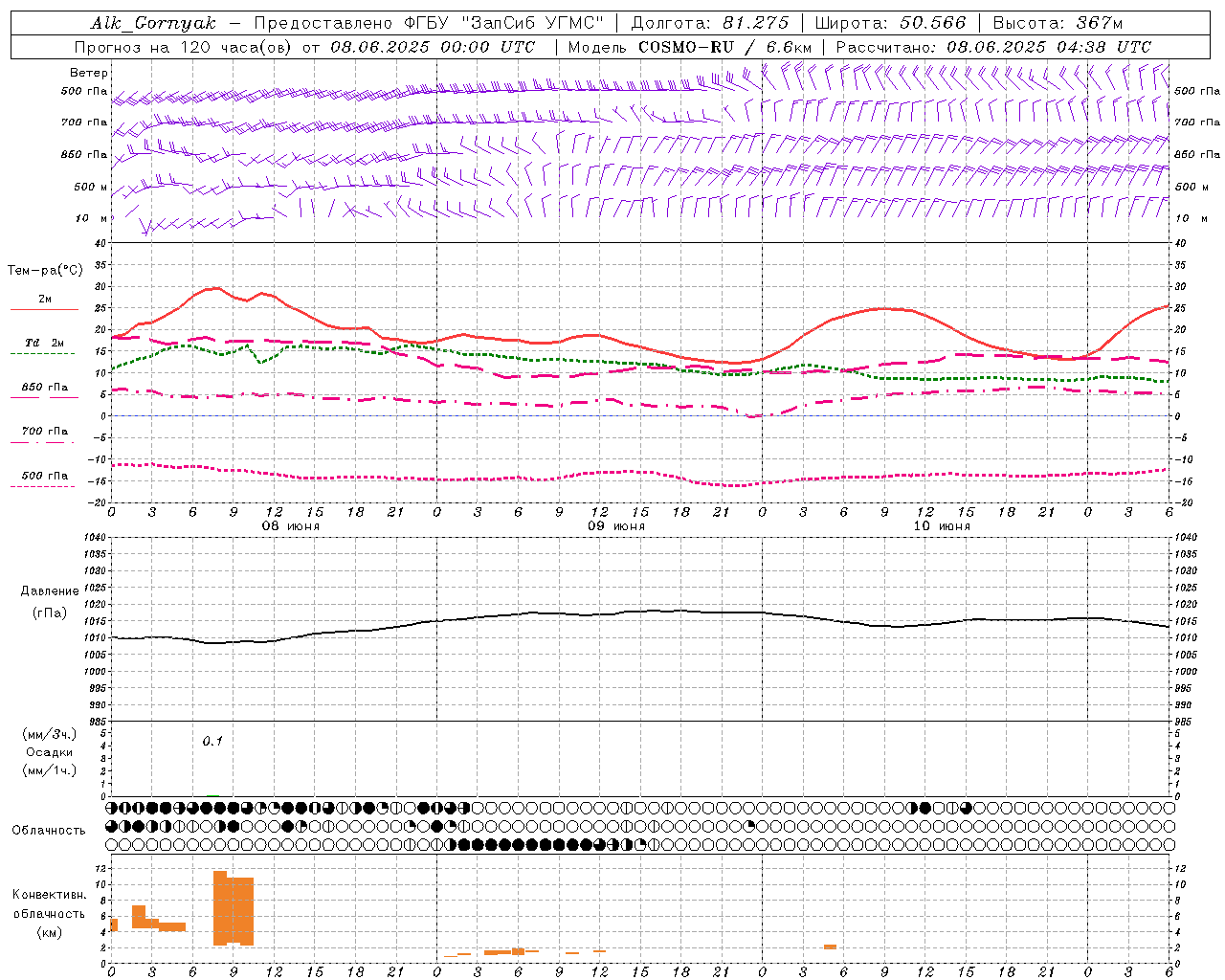The width and height of the screenshot is (1225, 980).
Task: Select the Высота: 367м entry
Action: click(x=1058, y=23)
